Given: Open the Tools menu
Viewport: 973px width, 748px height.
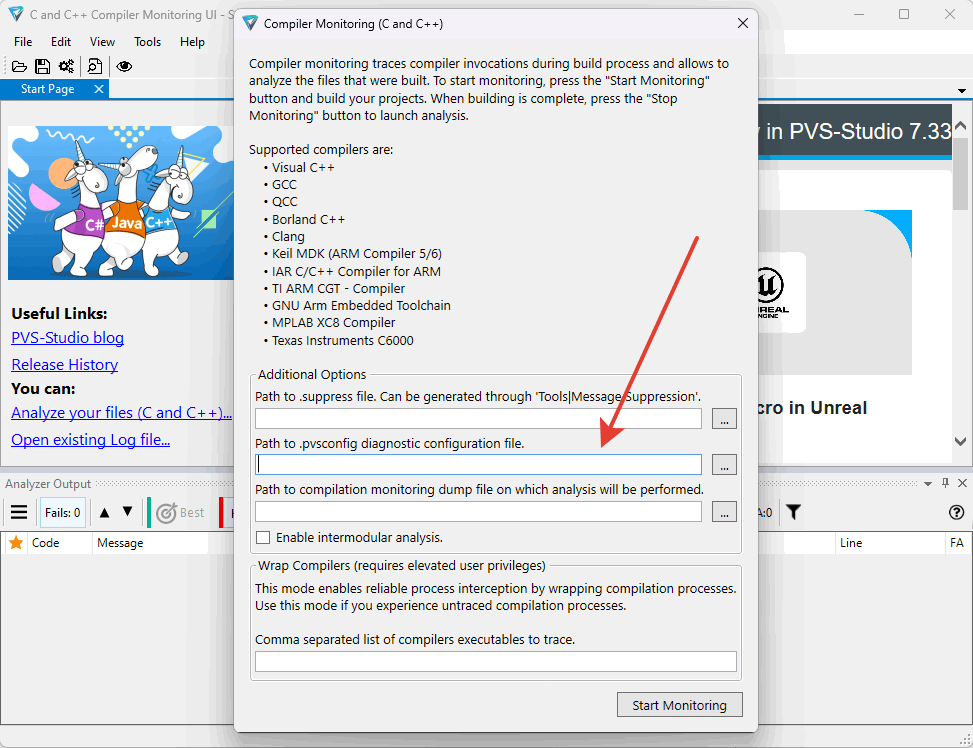Looking at the screenshot, I should click(x=147, y=42).
